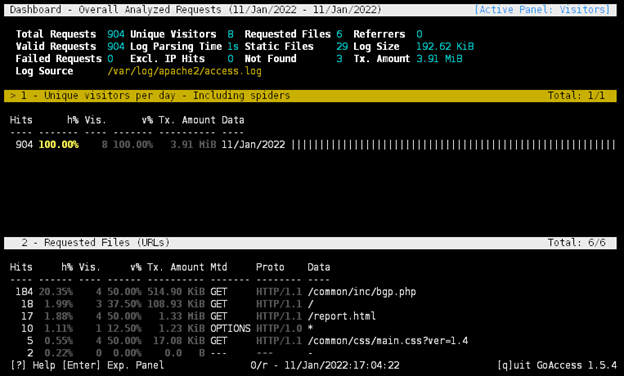Screen dimensions: 624x376
Task: Click the /var/log/apache2/access.log log source path
Action: [x=184, y=71]
